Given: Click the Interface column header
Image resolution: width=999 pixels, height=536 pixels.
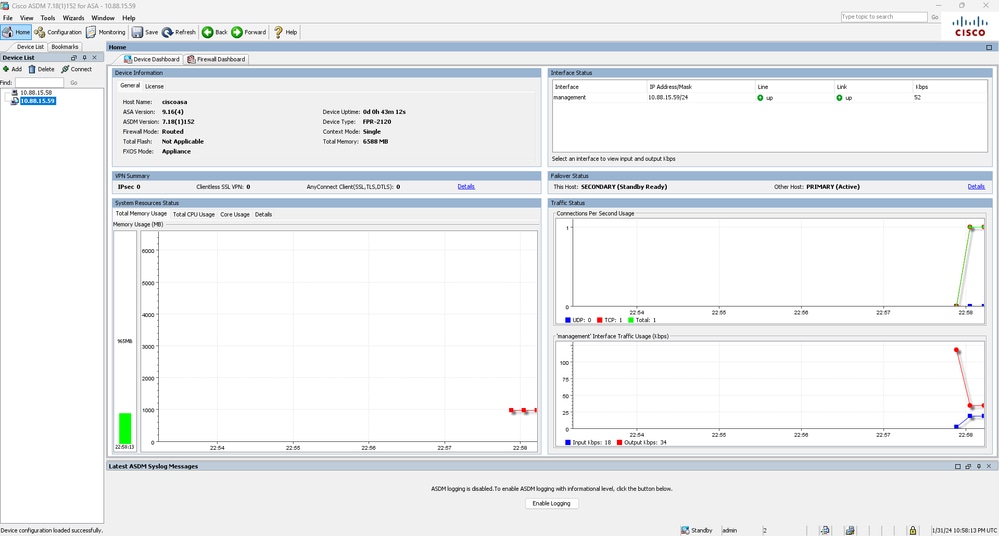Looking at the screenshot, I should 599,87.
